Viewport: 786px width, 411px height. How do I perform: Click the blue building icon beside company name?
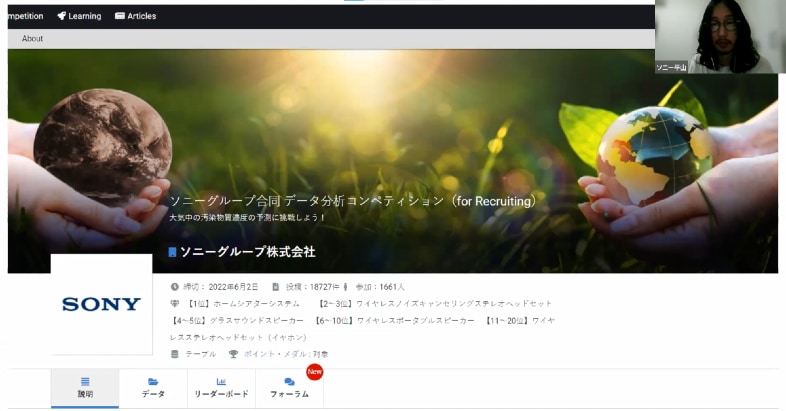(172, 253)
